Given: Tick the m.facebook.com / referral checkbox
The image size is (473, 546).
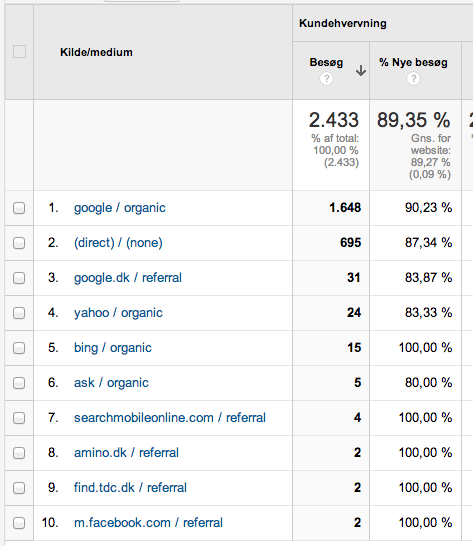Looking at the screenshot, I should click(19, 523).
